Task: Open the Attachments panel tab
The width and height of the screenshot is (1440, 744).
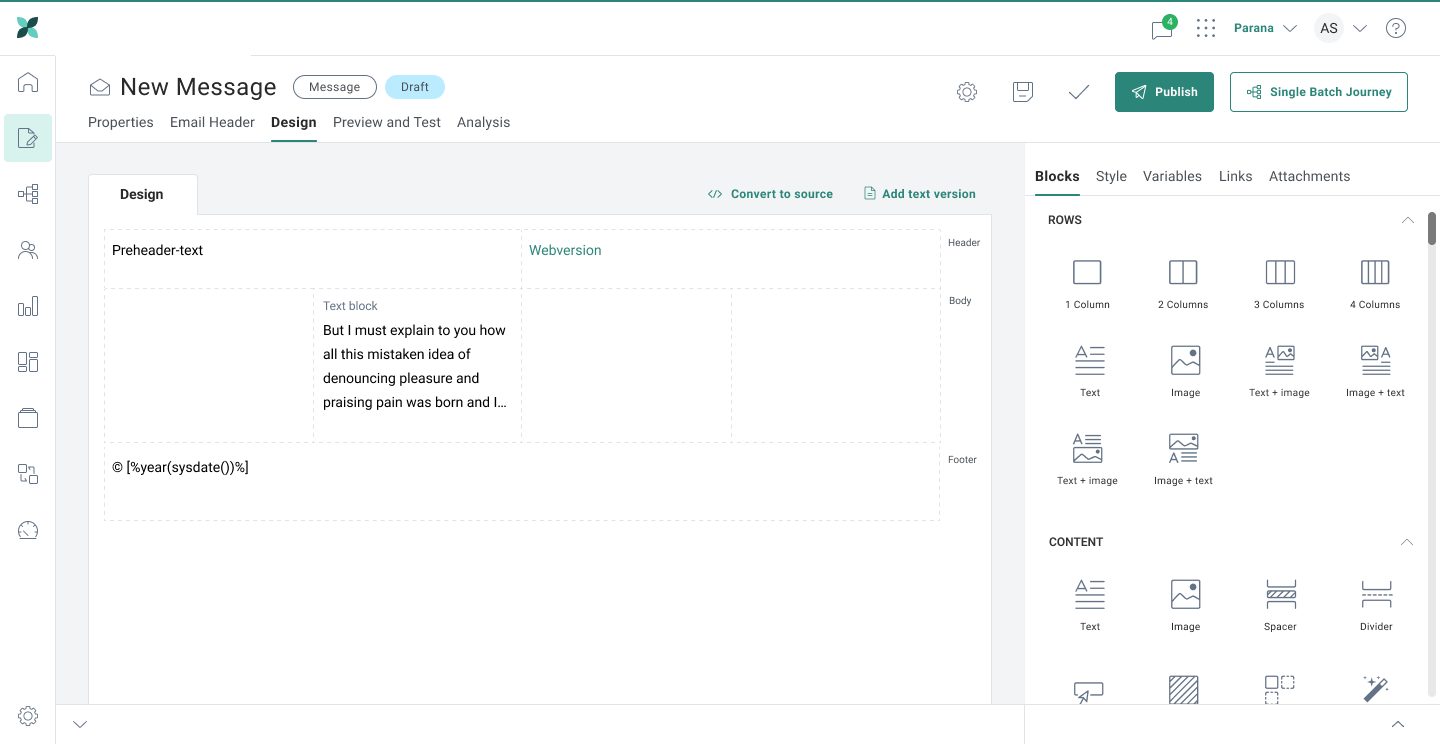Action: tap(1309, 176)
